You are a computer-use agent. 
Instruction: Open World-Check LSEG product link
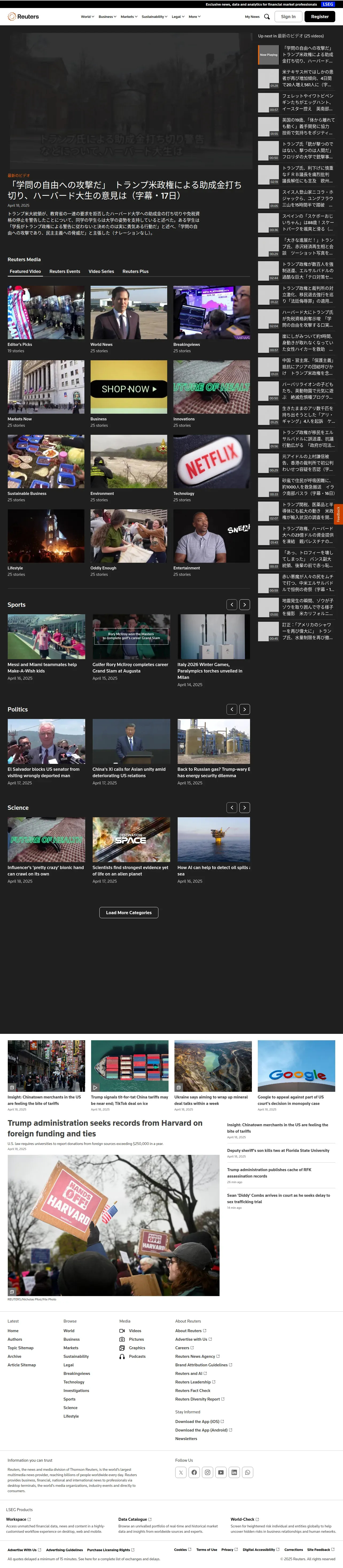[x=244, y=1519]
